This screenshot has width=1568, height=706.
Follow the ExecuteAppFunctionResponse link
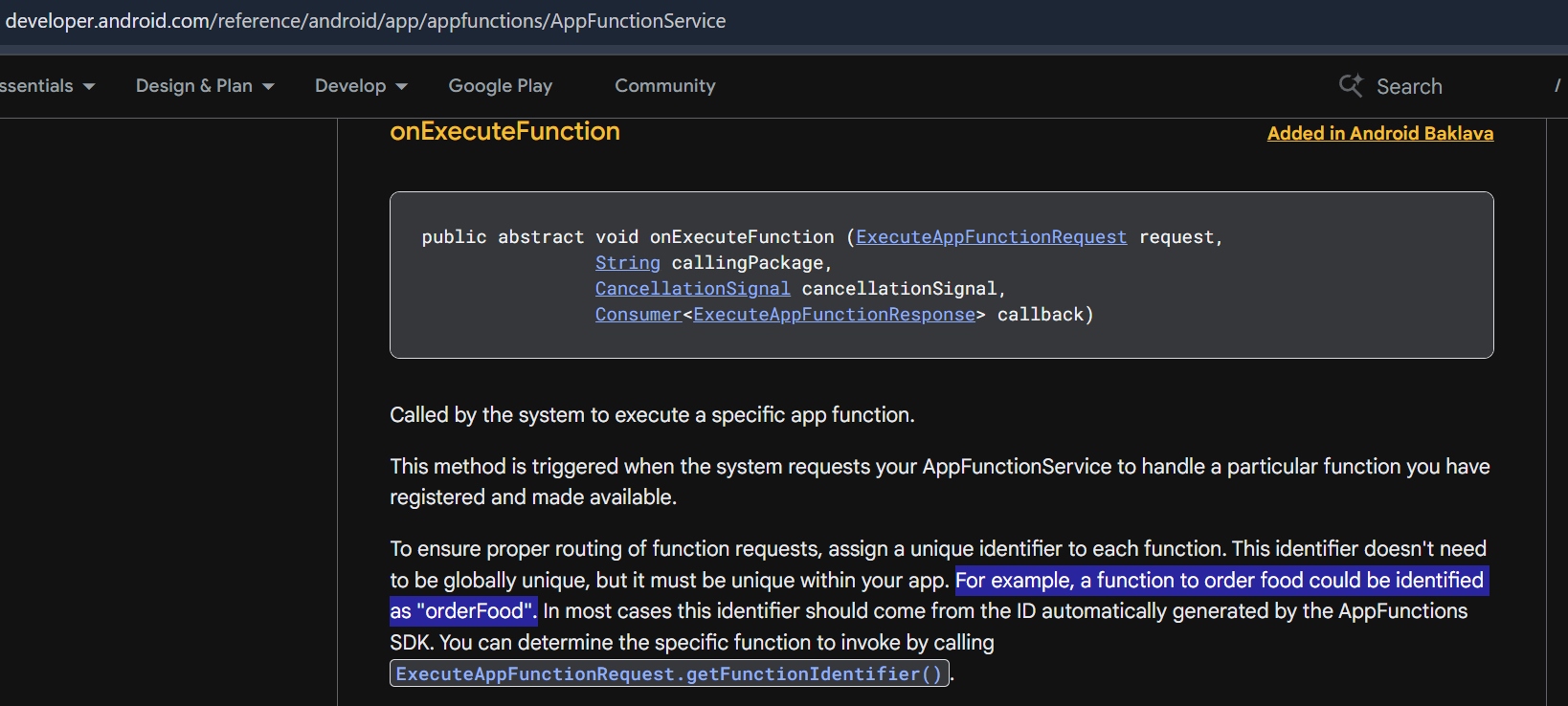834,314
